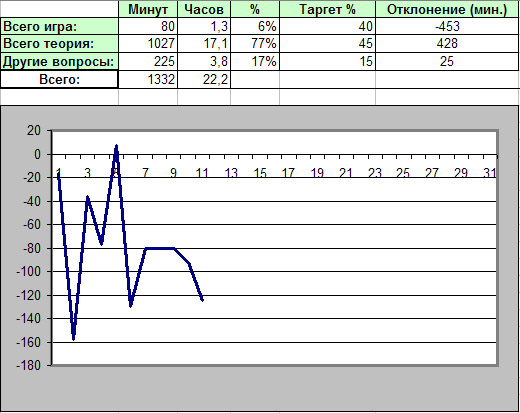Select the cell with value 1332
The width and height of the screenshot is (520, 413).
tap(148, 79)
